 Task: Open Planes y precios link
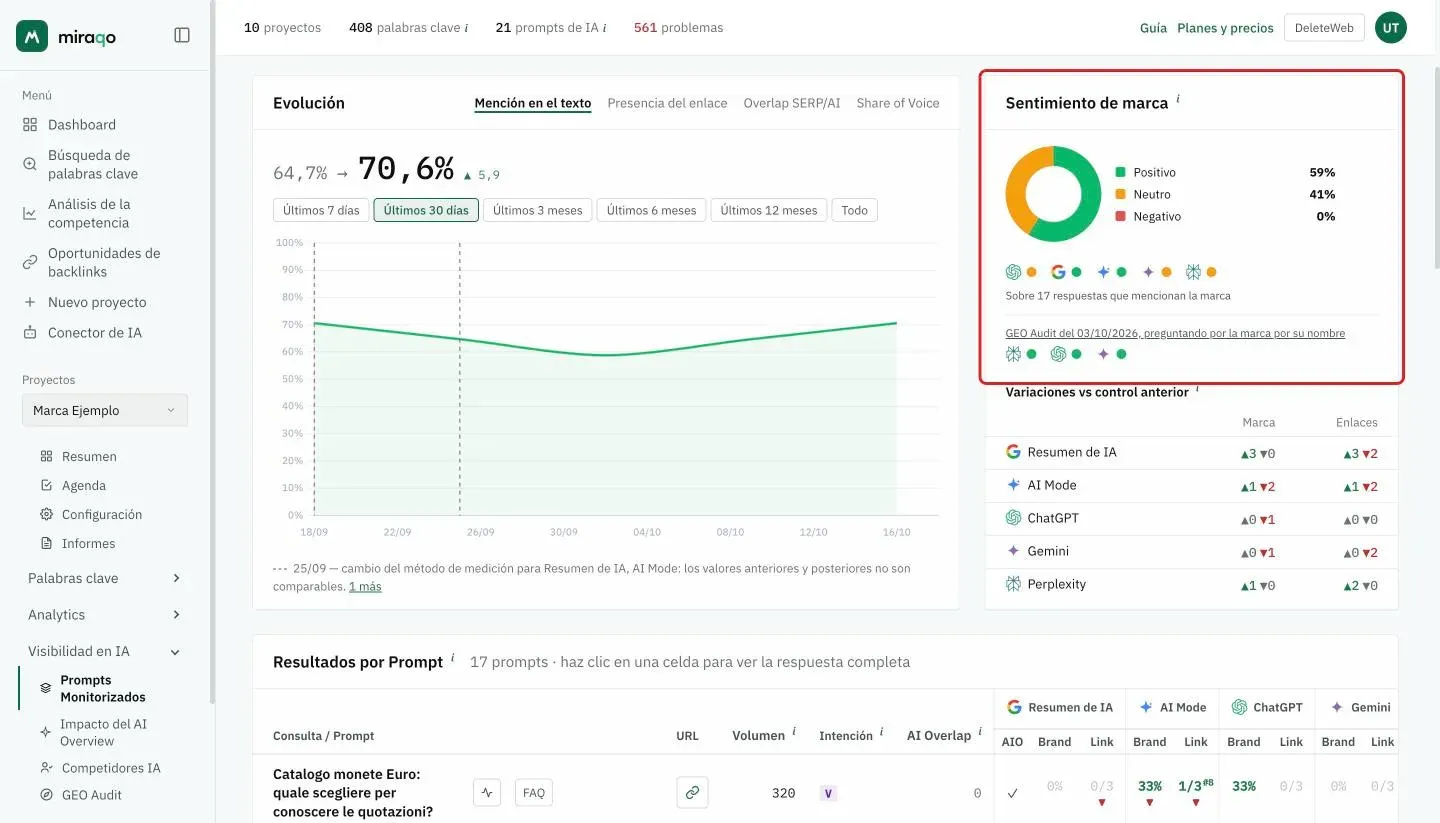[x=1225, y=28]
